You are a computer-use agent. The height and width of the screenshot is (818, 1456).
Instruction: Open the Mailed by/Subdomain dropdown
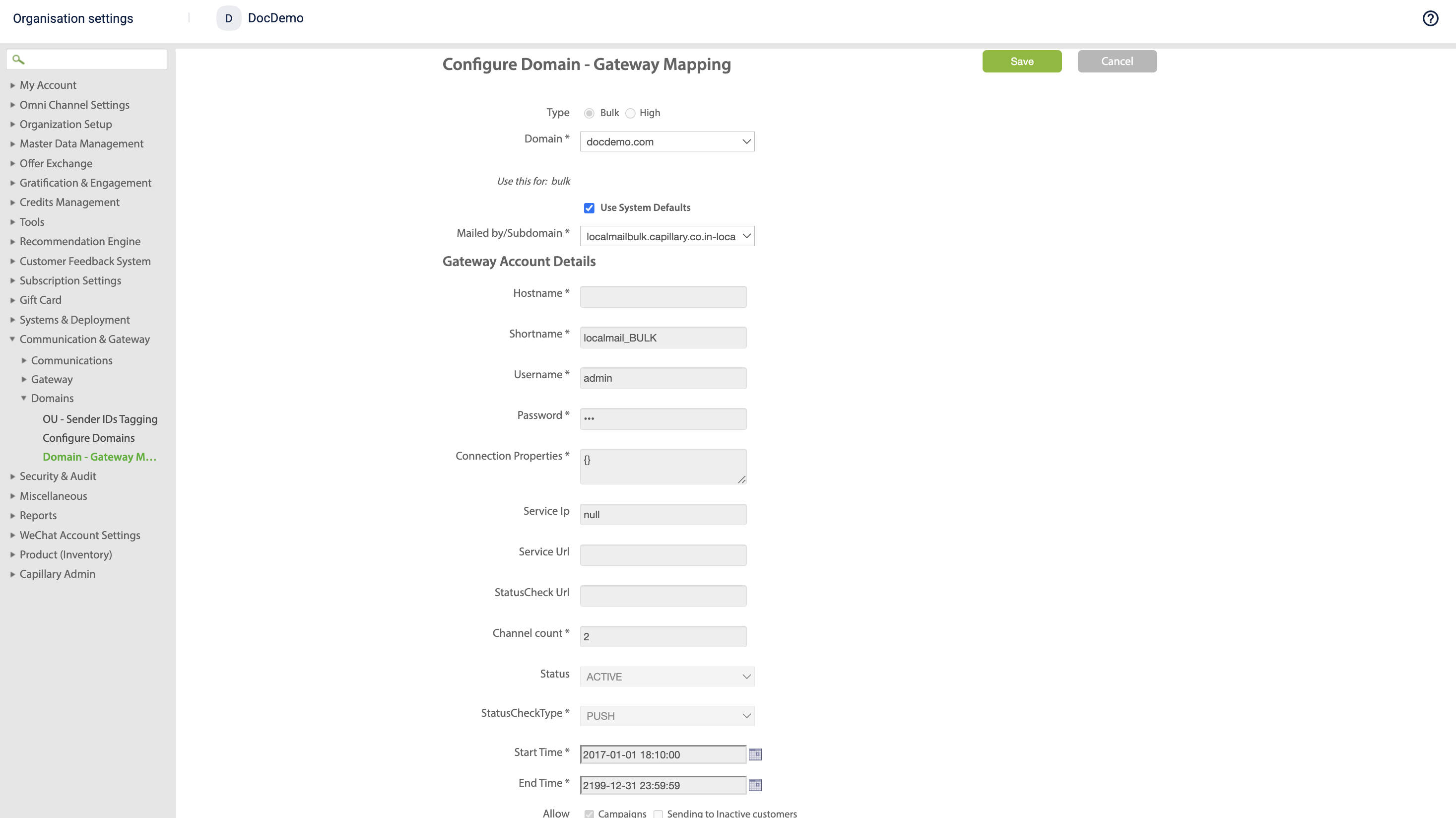[667, 236]
